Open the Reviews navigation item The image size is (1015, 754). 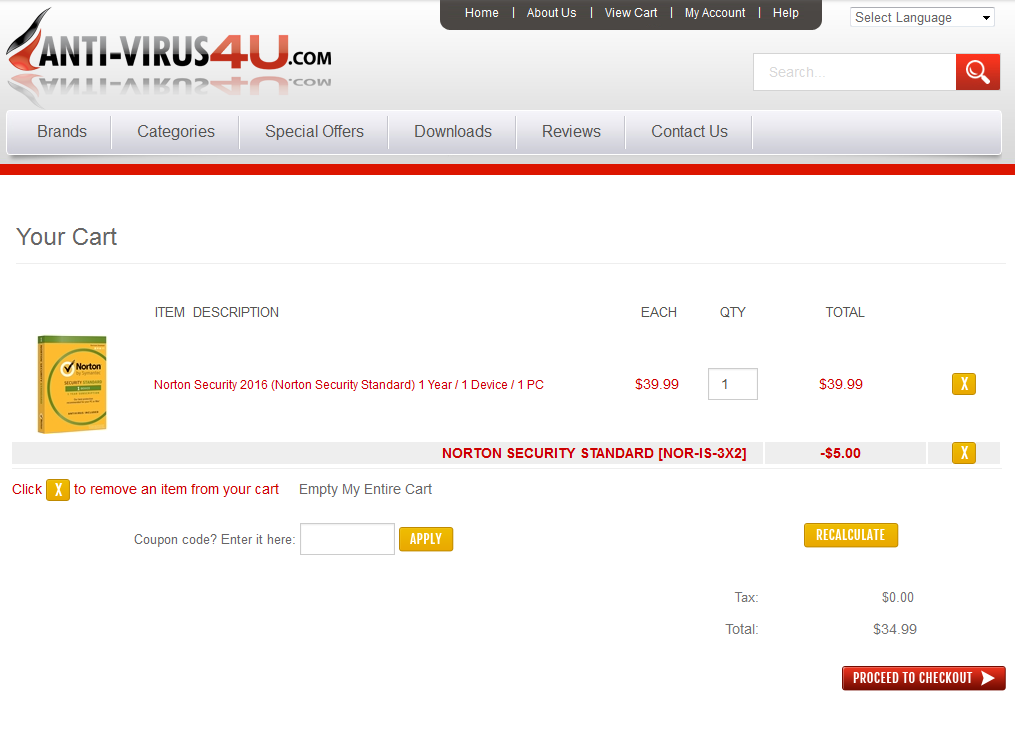pyautogui.click(x=571, y=131)
